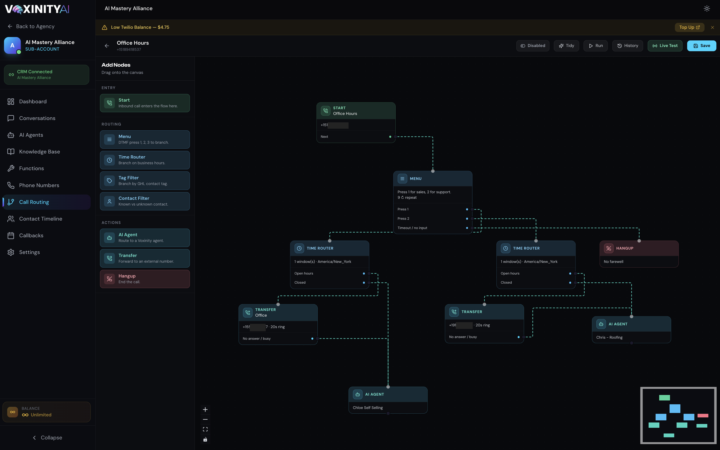Go Back to Agency

tap(31, 27)
